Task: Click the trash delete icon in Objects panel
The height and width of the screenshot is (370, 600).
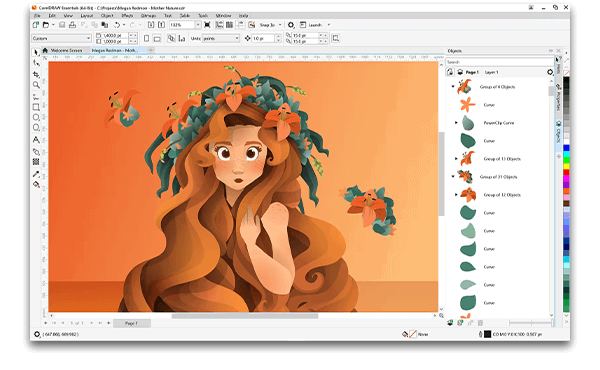Action: point(480,323)
